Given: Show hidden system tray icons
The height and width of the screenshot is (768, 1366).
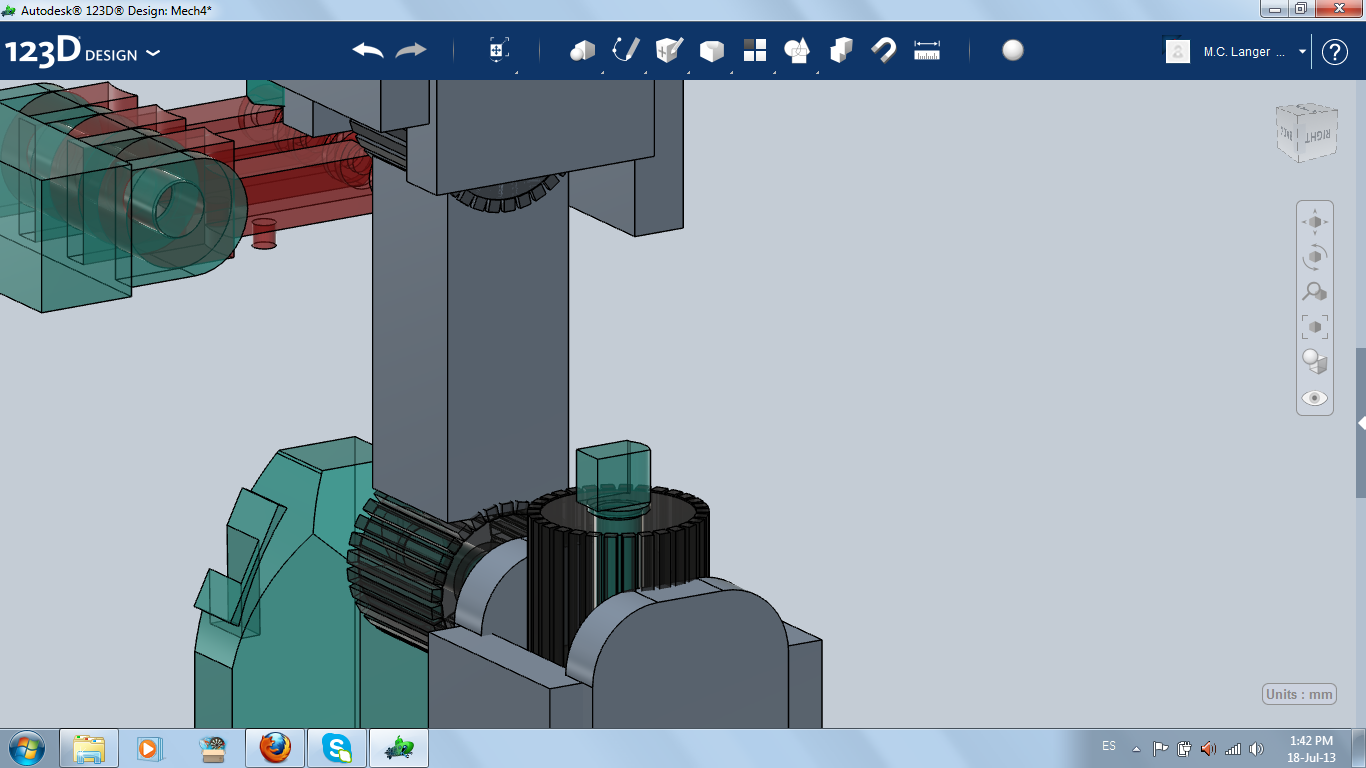Looking at the screenshot, I should [x=1136, y=748].
